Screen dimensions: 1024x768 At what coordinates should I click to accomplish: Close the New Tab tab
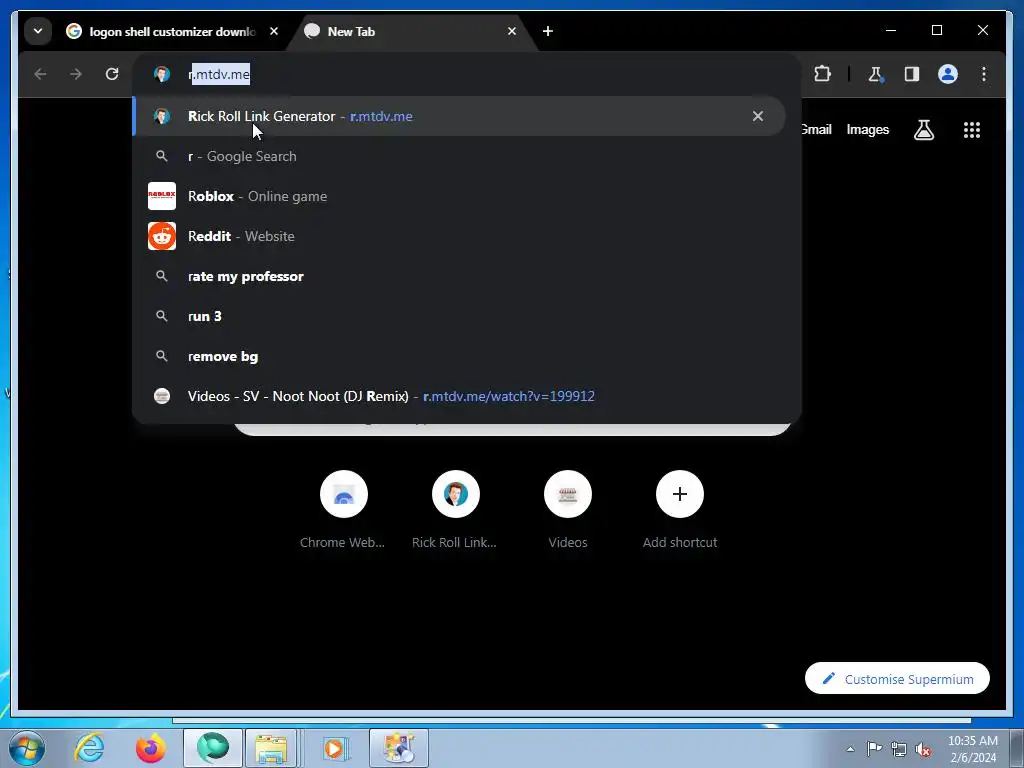click(512, 31)
